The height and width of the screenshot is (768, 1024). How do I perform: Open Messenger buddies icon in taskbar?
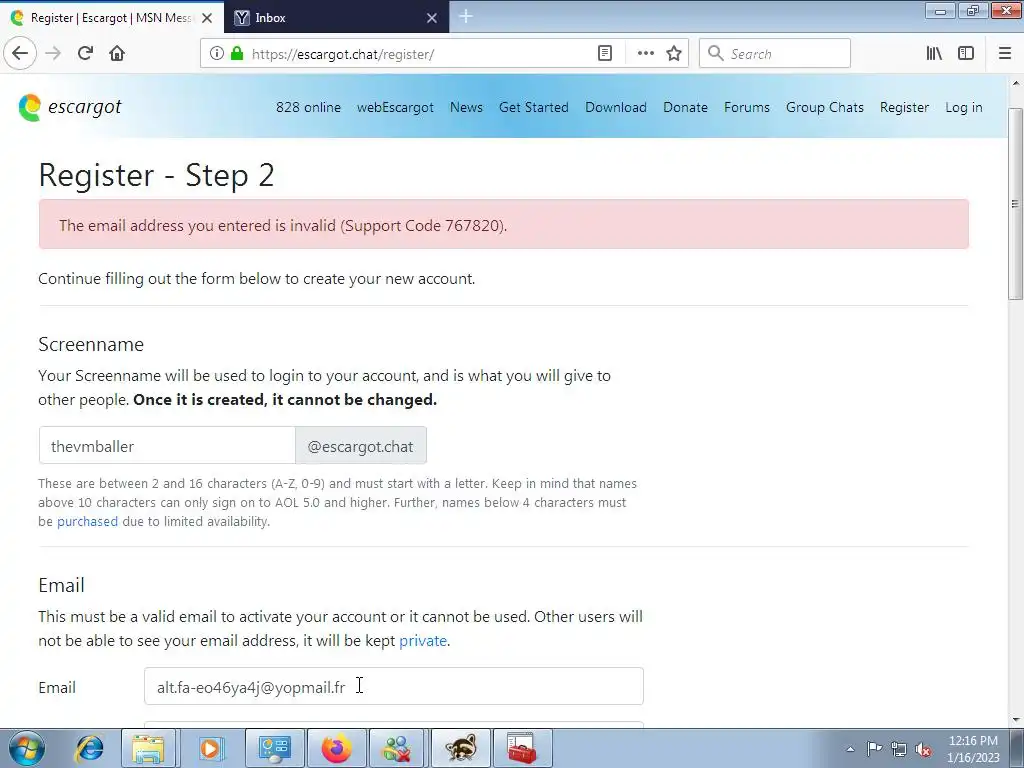tap(398, 748)
